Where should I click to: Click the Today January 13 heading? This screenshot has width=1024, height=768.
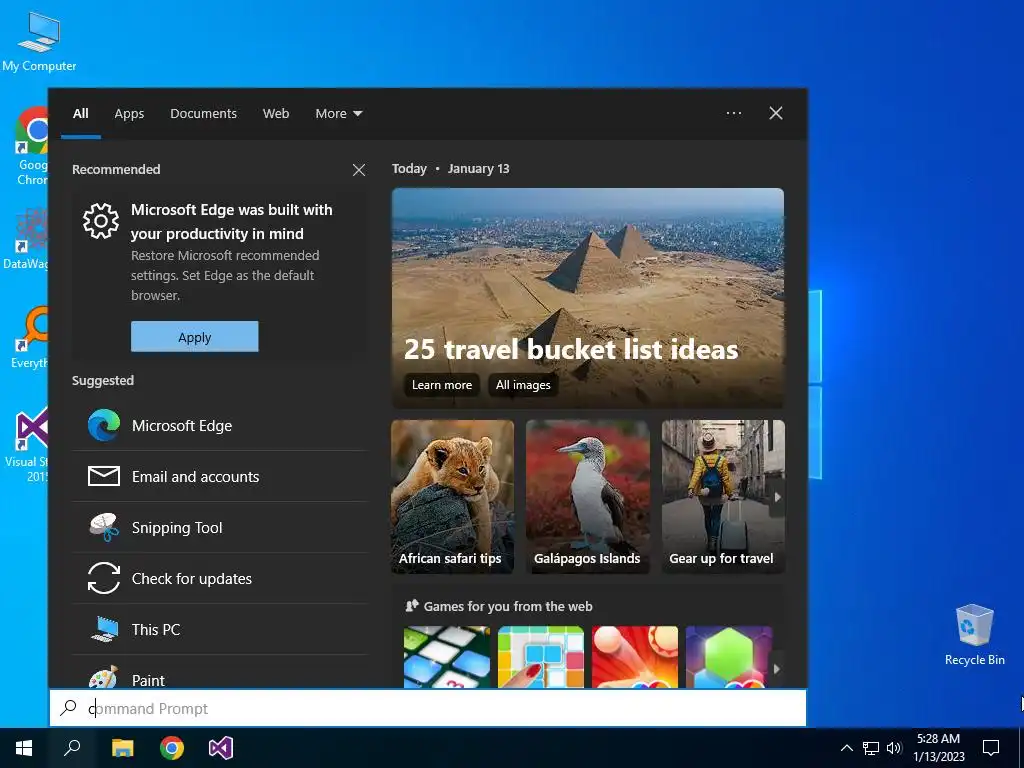[x=451, y=168]
